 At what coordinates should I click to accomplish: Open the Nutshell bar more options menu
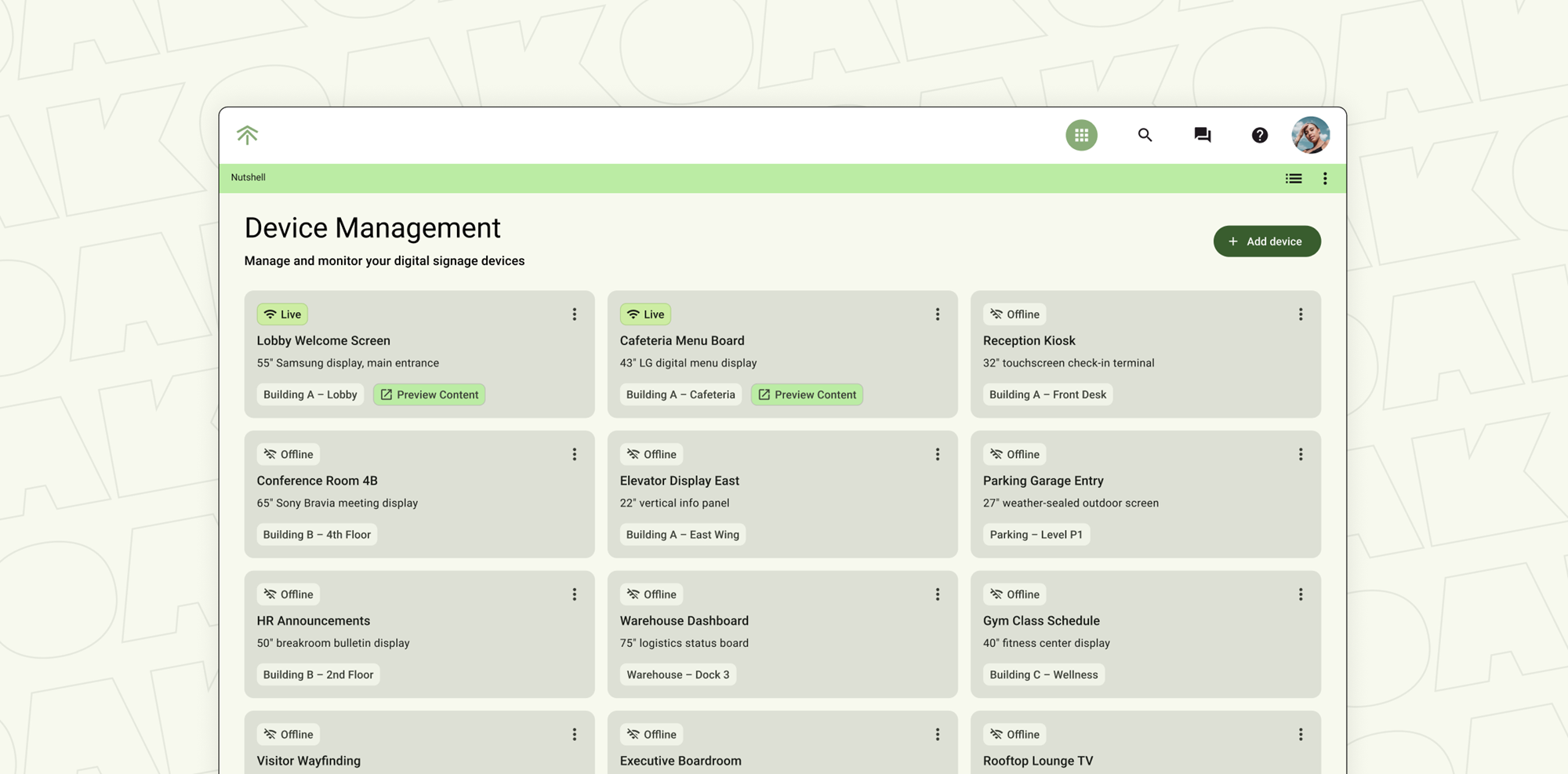point(1325,179)
